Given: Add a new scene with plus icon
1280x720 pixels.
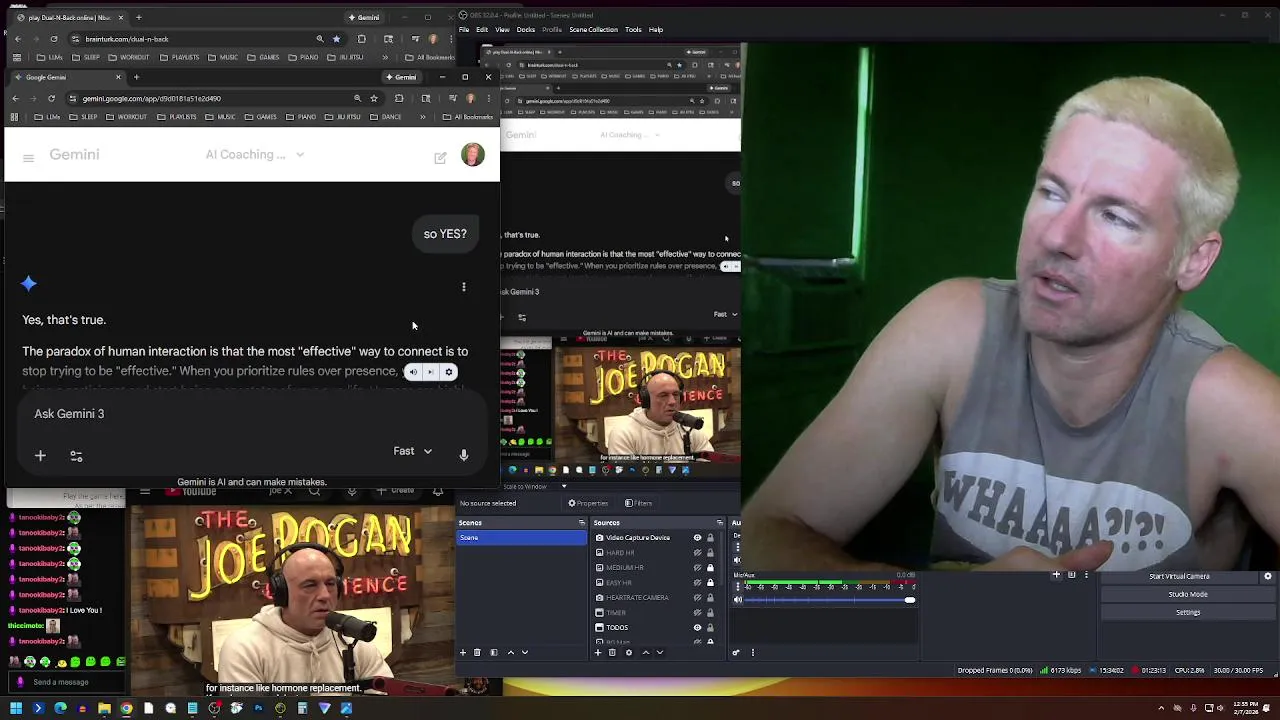Looking at the screenshot, I should tap(462, 652).
